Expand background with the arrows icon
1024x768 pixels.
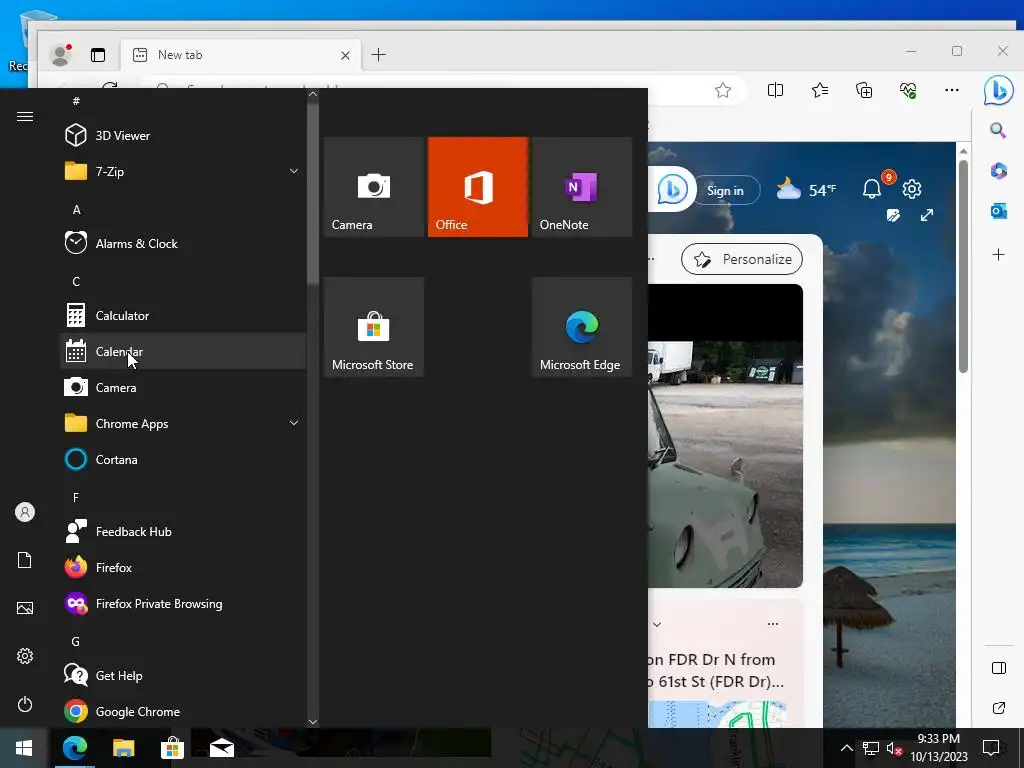(927, 215)
